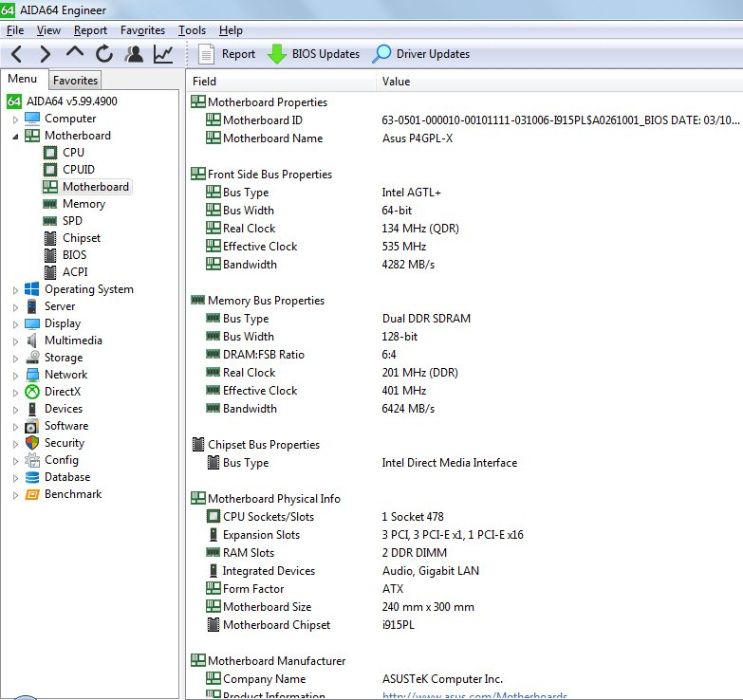The width and height of the screenshot is (743, 700).
Task: Expand the Multimedia tree node
Action: [15, 341]
